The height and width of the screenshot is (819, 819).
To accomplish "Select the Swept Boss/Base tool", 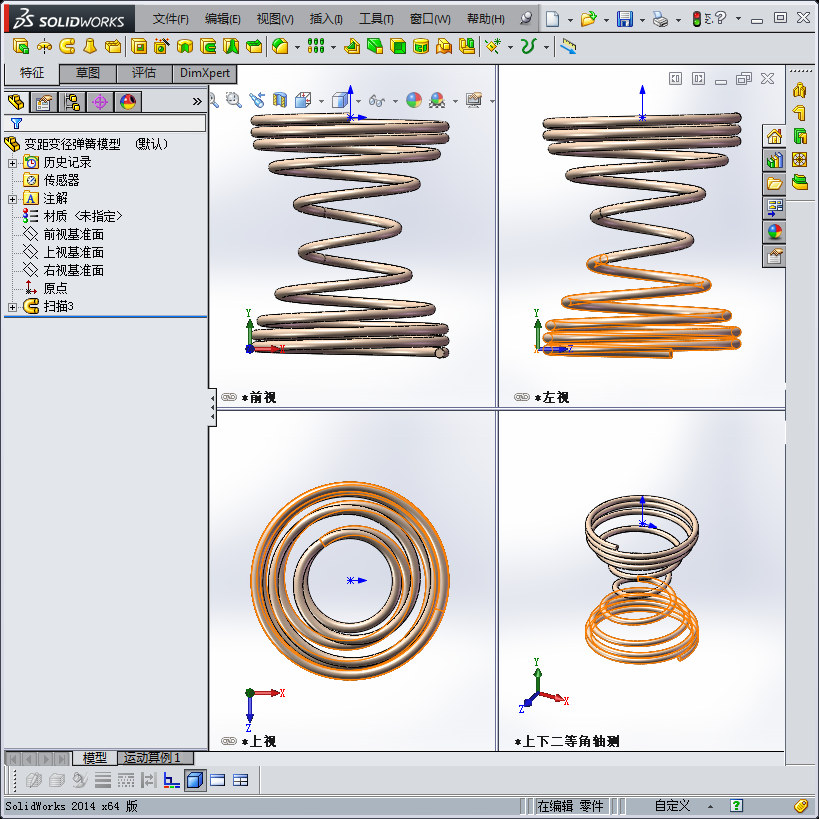I will pyautogui.click(x=67, y=46).
